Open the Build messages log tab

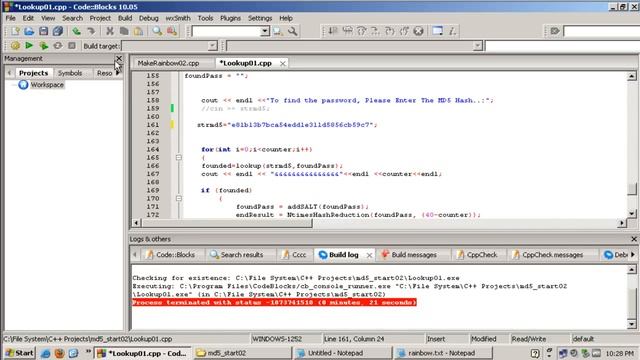(x=409, y=255)
